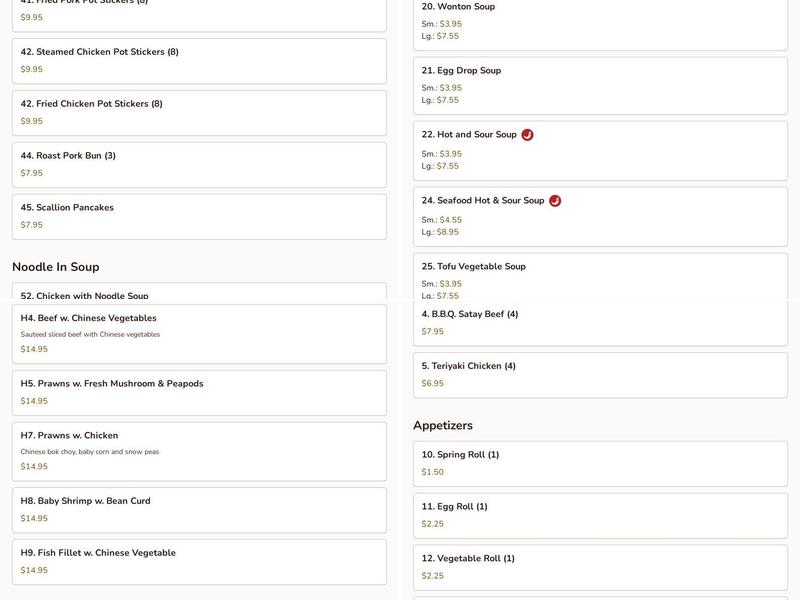Click the Noodle In Soup section heading
The image size is (800, 600).
[x=56, y=267]
